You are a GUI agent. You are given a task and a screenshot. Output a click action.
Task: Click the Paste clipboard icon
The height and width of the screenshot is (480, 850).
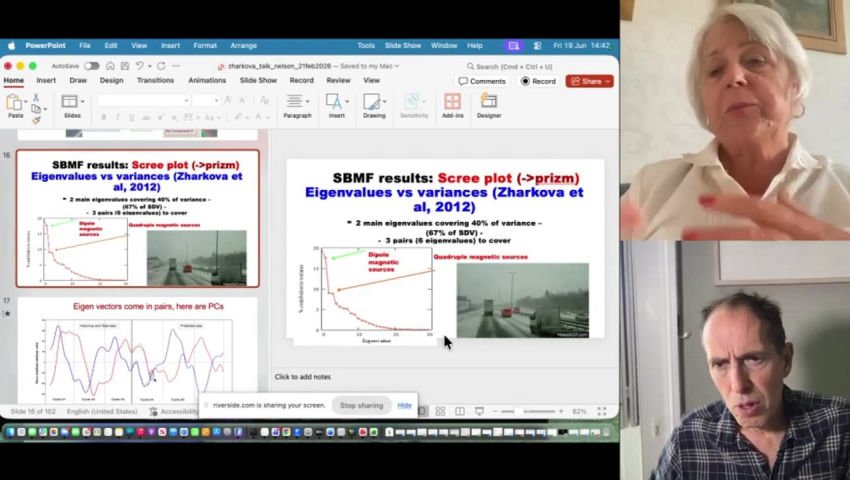(14, 102)
